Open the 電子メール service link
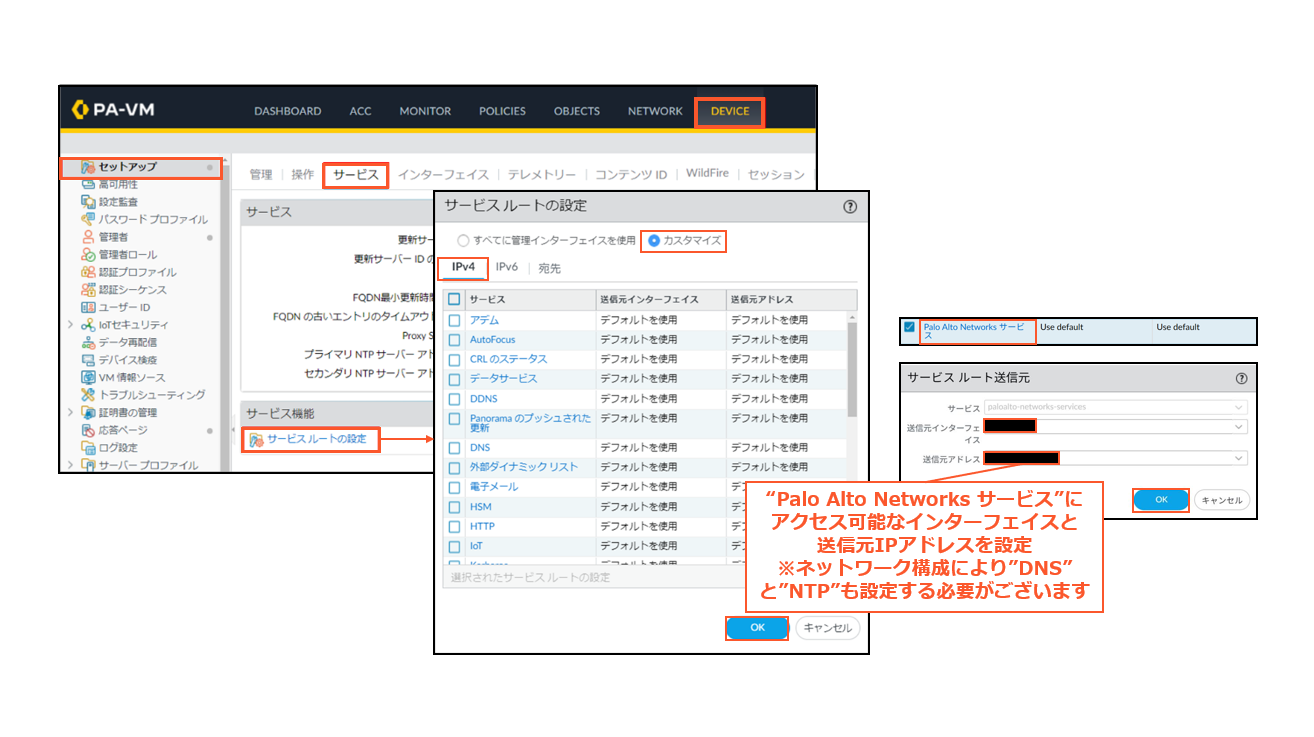Image resolution: width=1314 pixels, height=737 pixels. (494, 487)
